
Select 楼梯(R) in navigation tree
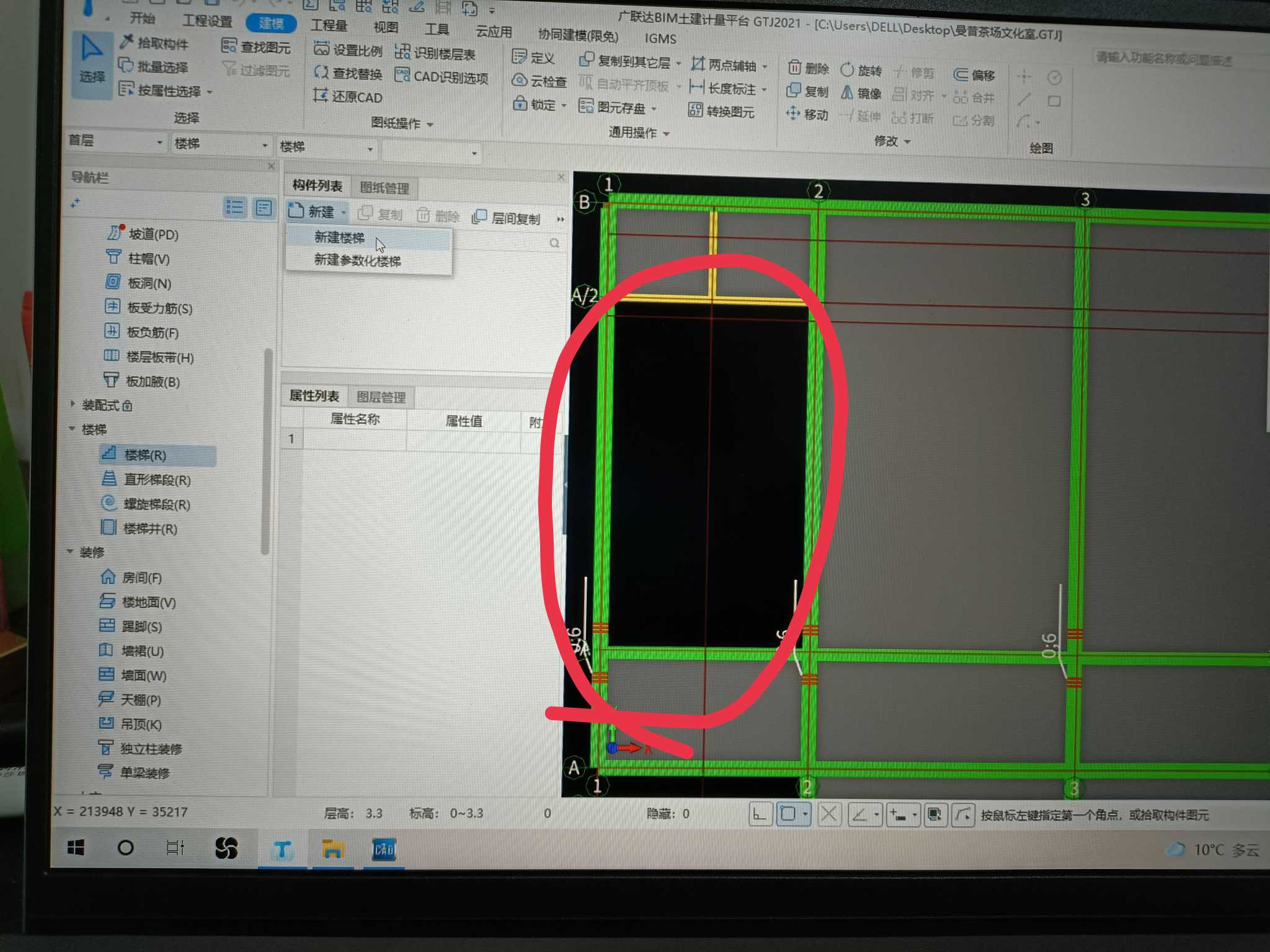click(158, 455)
